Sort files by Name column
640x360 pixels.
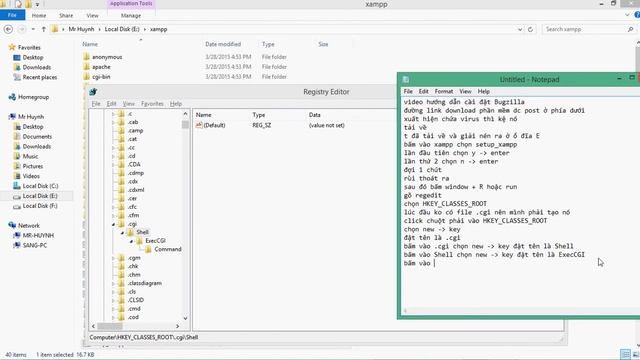pos(90,44)
